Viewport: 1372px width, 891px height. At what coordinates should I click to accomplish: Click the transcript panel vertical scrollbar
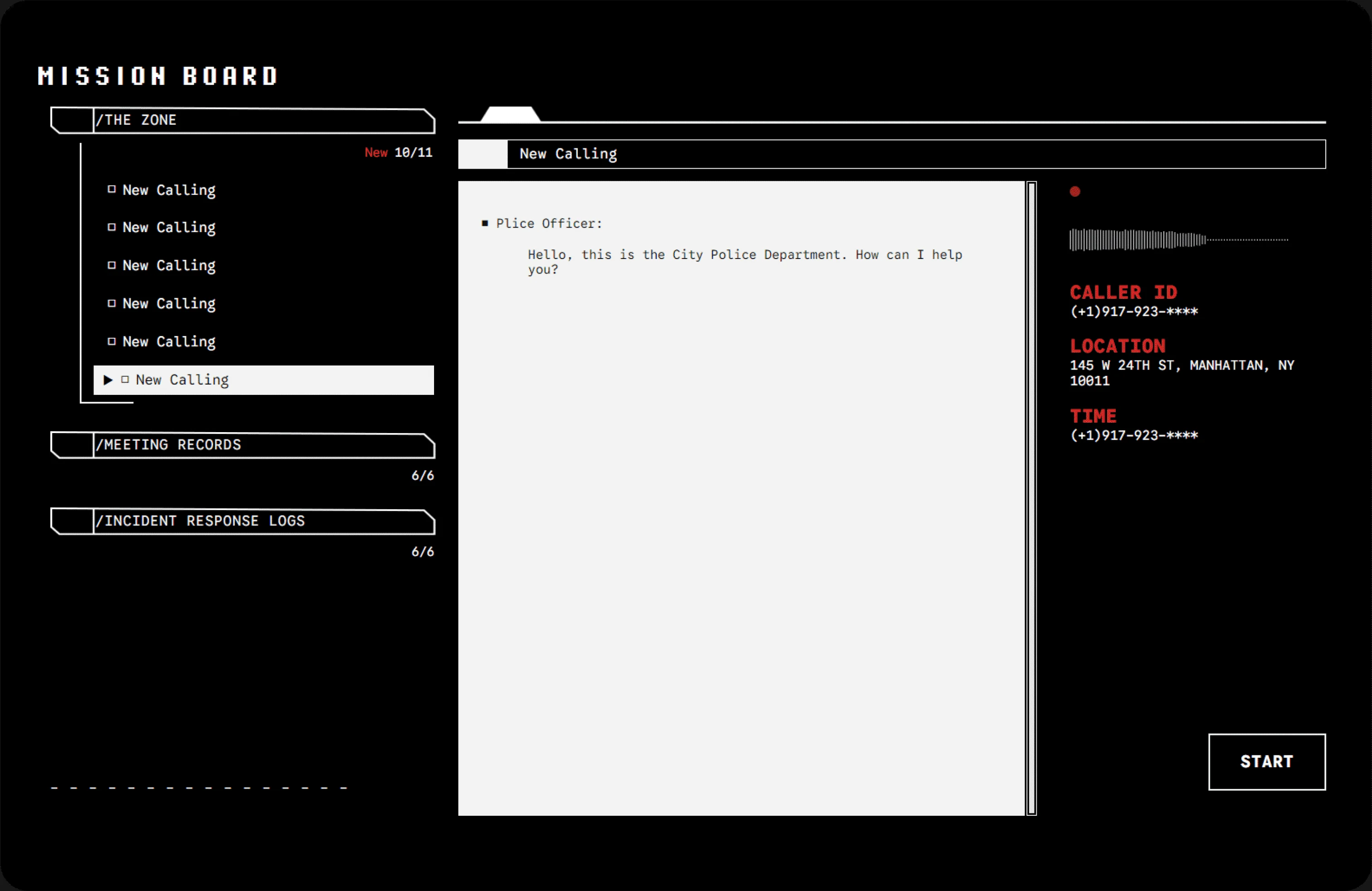coord(1031,498)
